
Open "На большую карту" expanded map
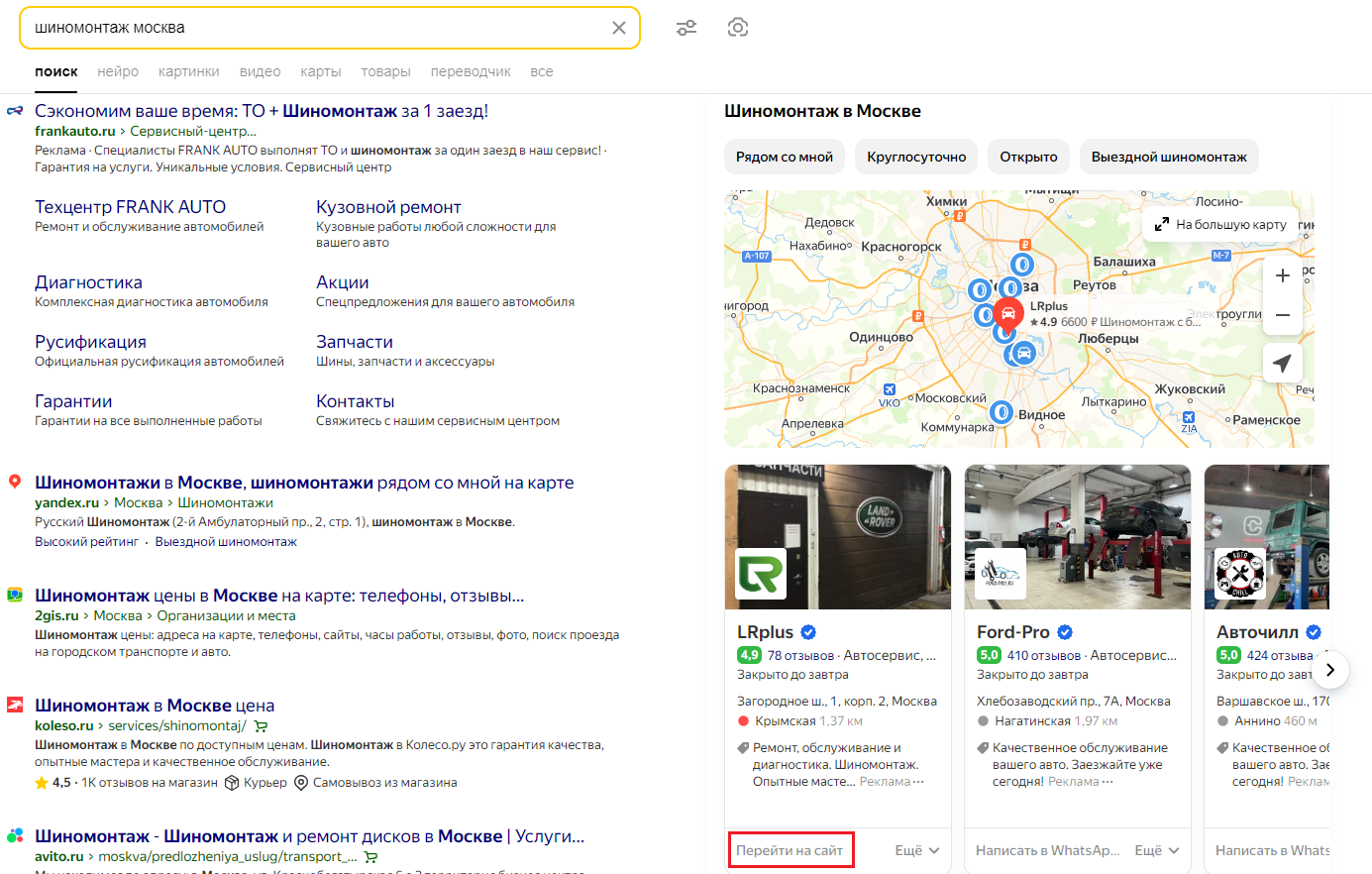coord(1220,225)
